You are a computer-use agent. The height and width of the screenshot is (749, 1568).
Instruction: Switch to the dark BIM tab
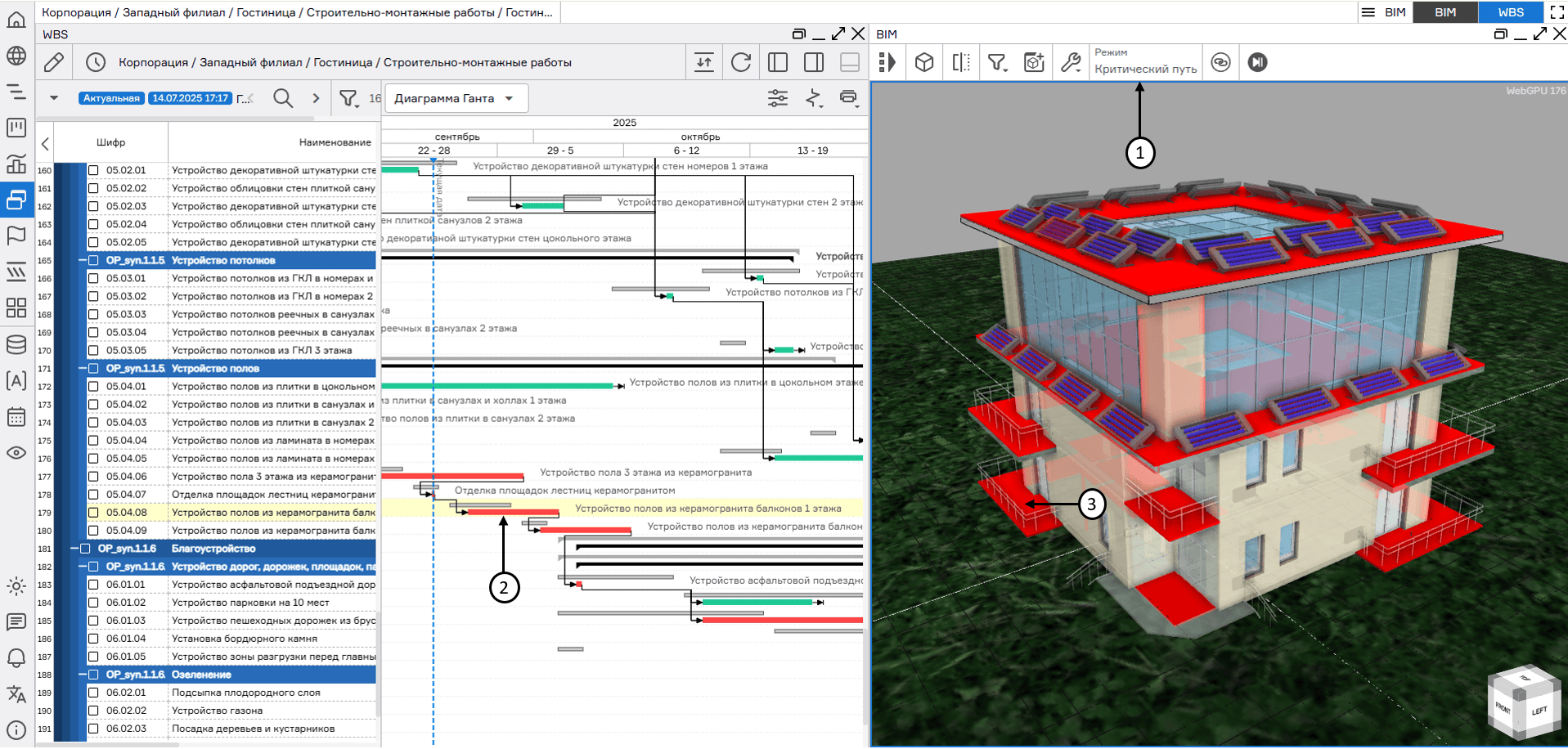[x=1445, y=12]
